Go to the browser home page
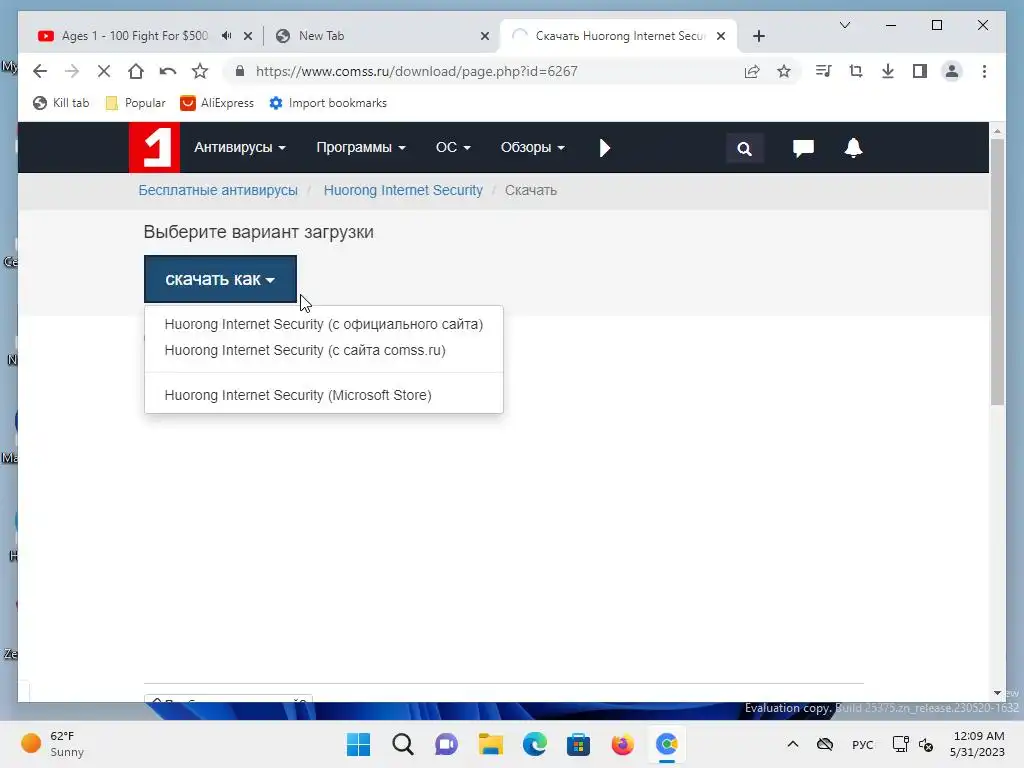The height and width of the screenshot is (768, 1024). [x=136, y=71]
